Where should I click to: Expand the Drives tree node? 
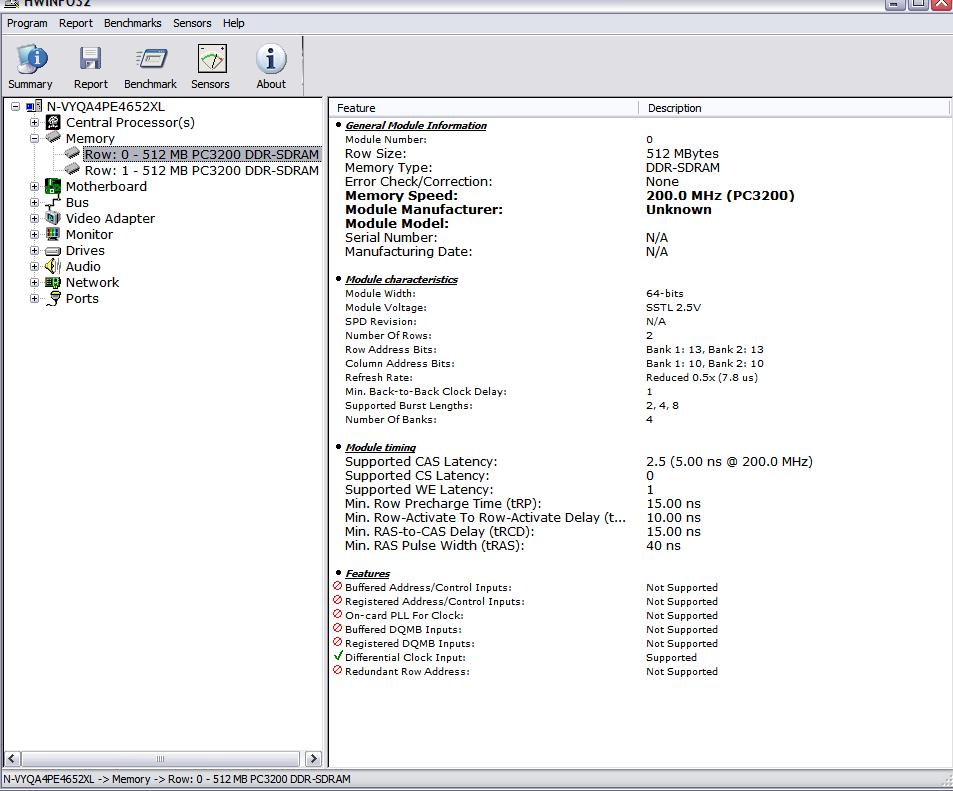[35, 250]
